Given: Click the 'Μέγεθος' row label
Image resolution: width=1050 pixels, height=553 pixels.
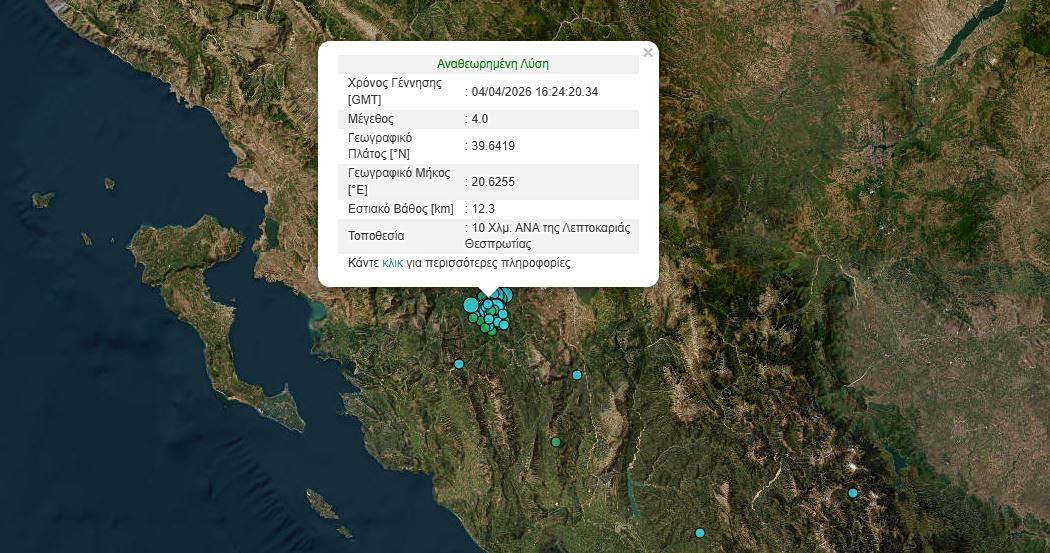Looking at the screenshot, I should 371,118.
